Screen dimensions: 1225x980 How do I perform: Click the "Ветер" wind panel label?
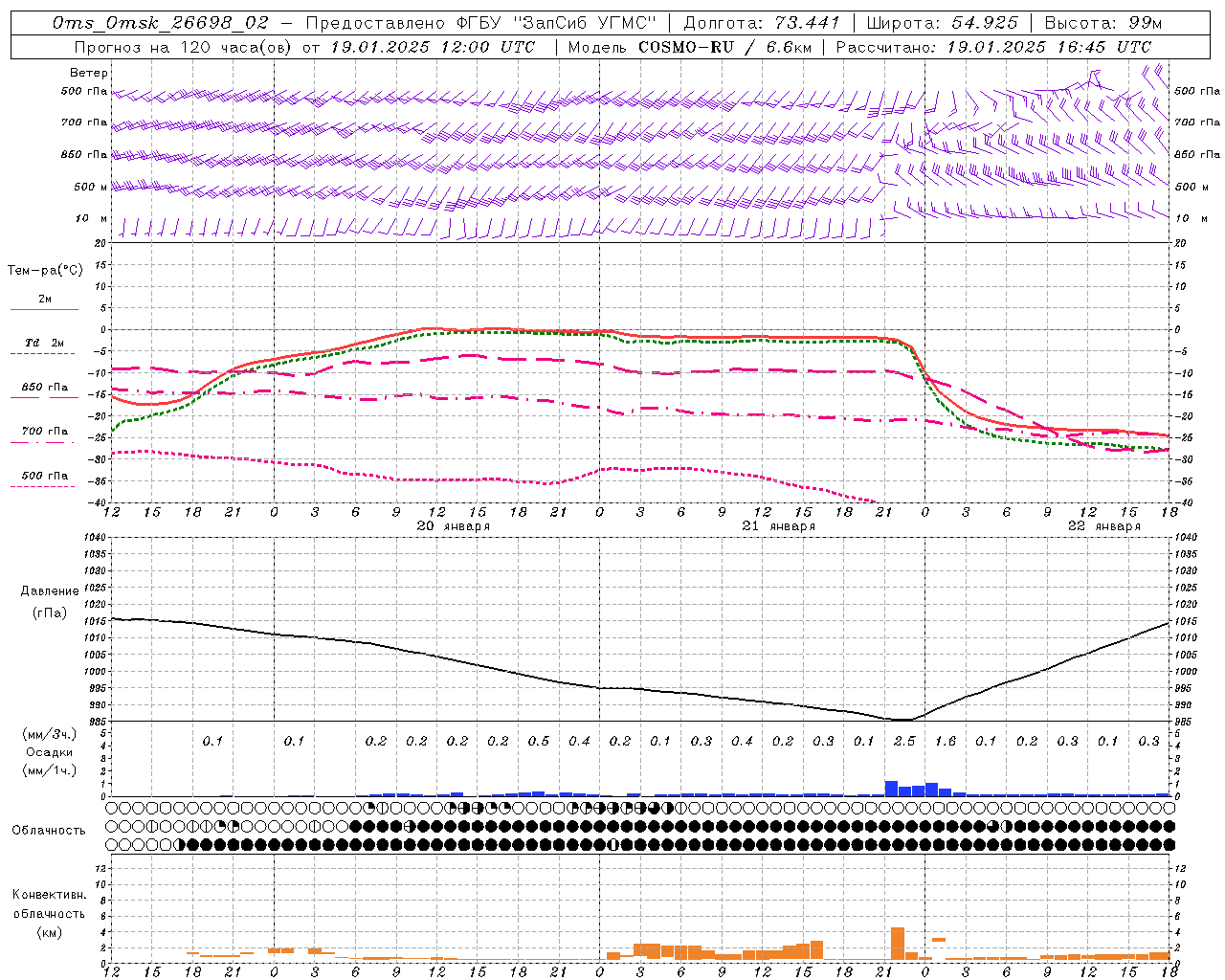pyautogui.click(x=89, y=73)
